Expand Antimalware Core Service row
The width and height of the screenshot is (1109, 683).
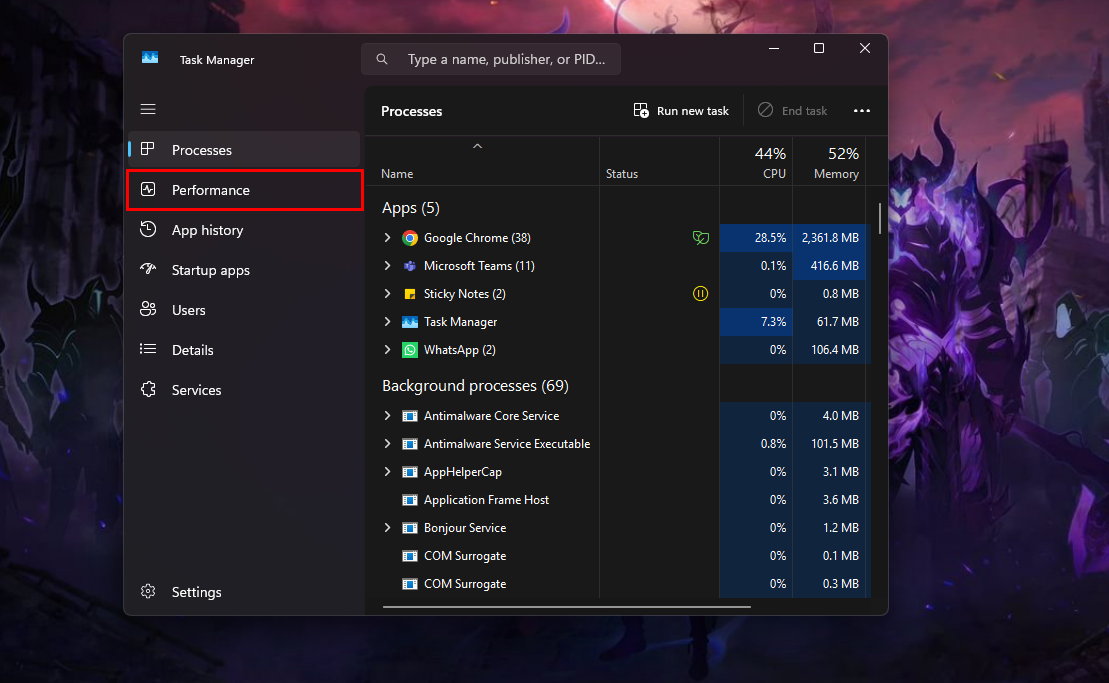387,416
